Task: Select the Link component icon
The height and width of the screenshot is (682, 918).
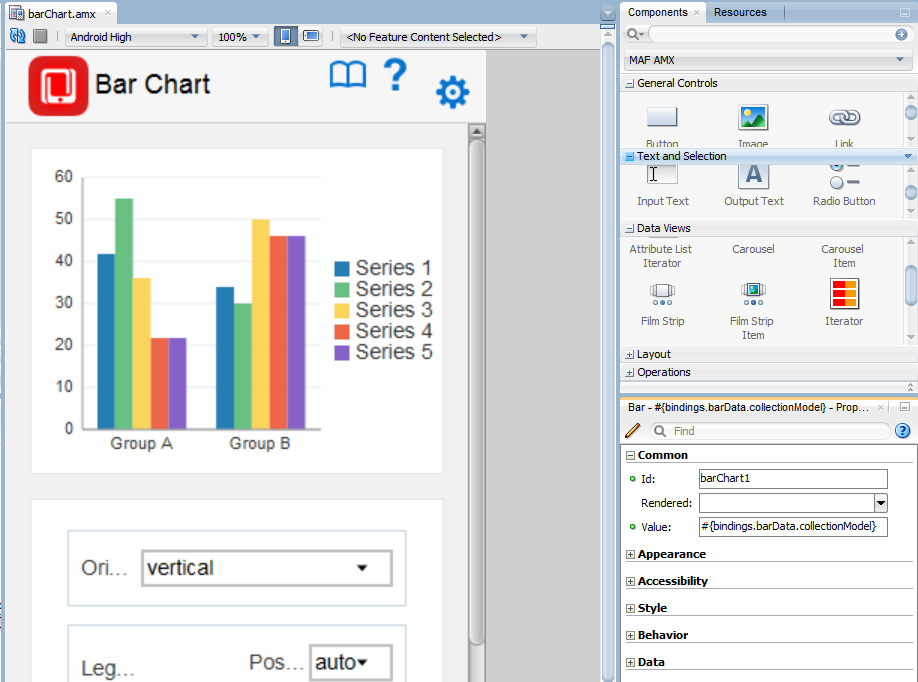Action: 844,118
